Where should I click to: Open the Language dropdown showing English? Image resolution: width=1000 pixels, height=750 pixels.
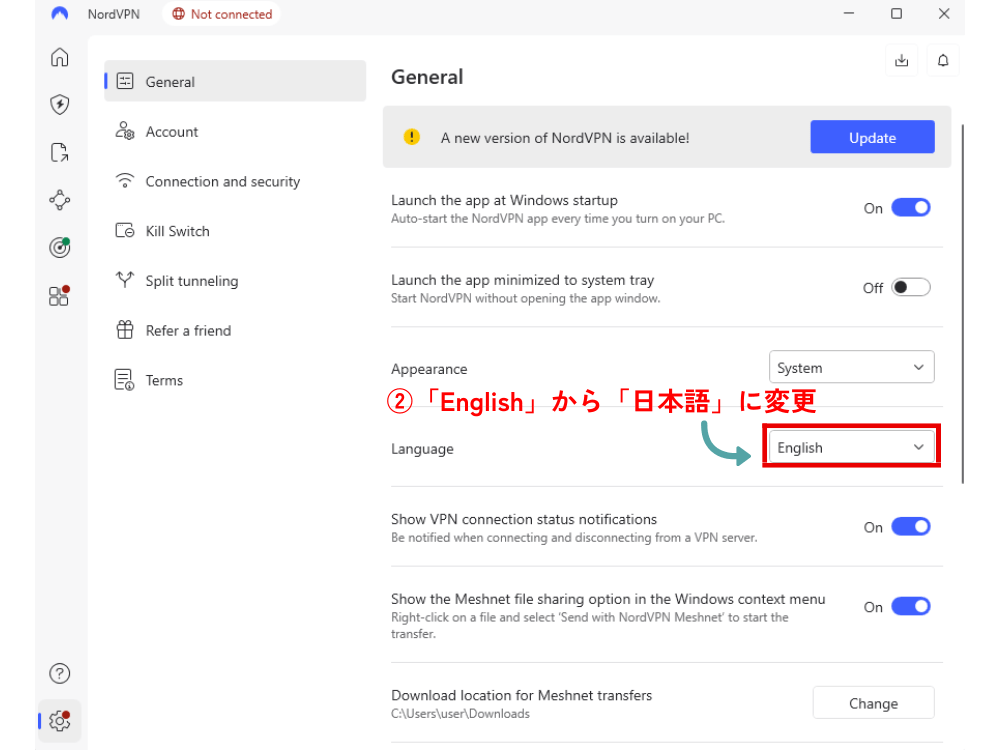pos(851,448)
